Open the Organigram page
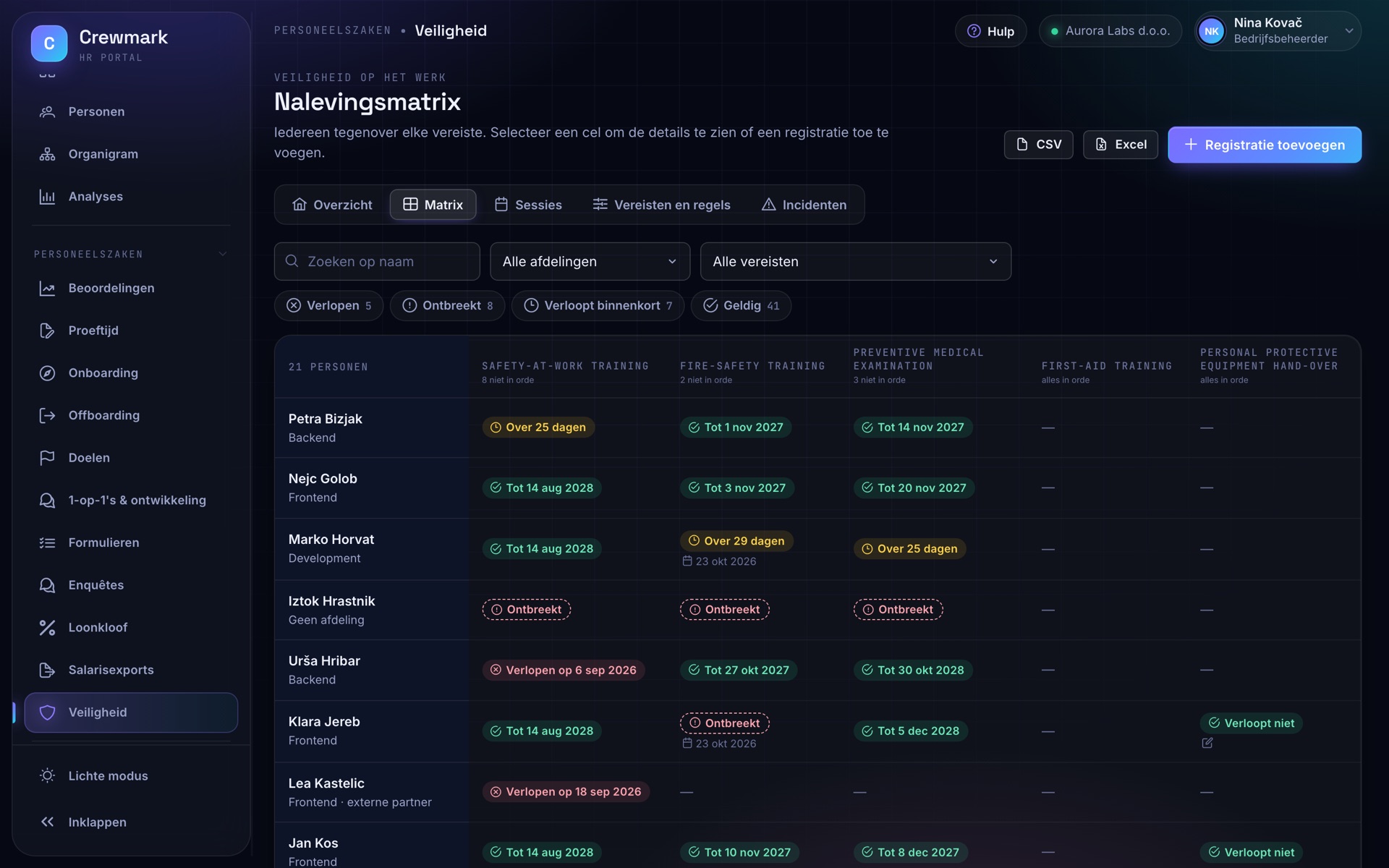The image size is (1389, 868). point(131,154)
